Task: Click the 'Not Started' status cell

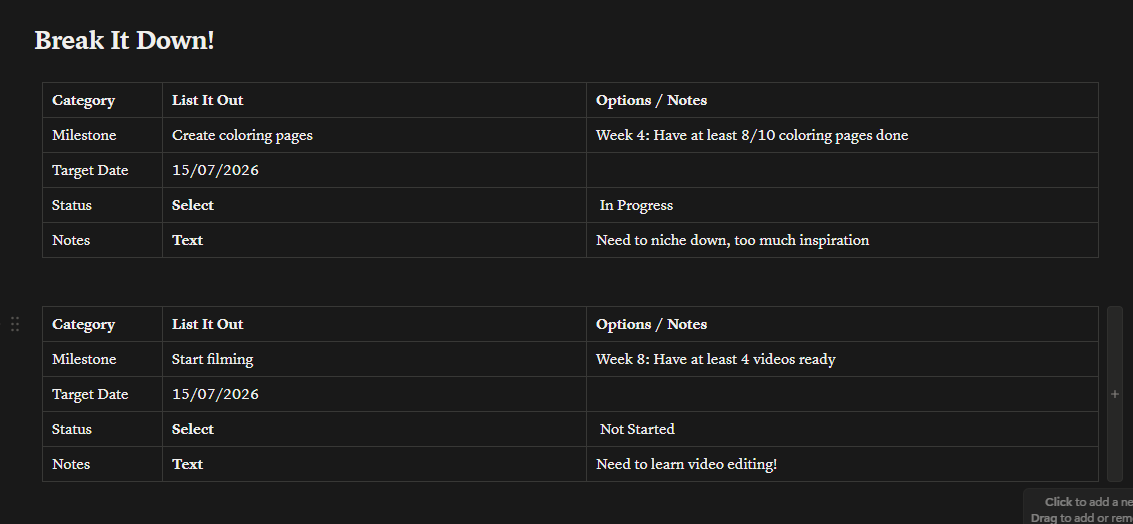Action: (x=843, y=429)
